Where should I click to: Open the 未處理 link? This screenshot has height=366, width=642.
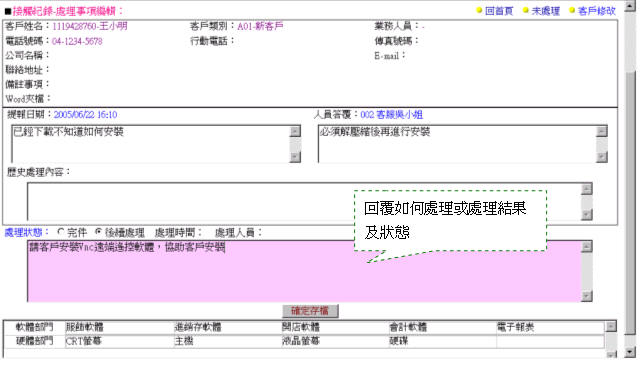(x=545, y=11)
